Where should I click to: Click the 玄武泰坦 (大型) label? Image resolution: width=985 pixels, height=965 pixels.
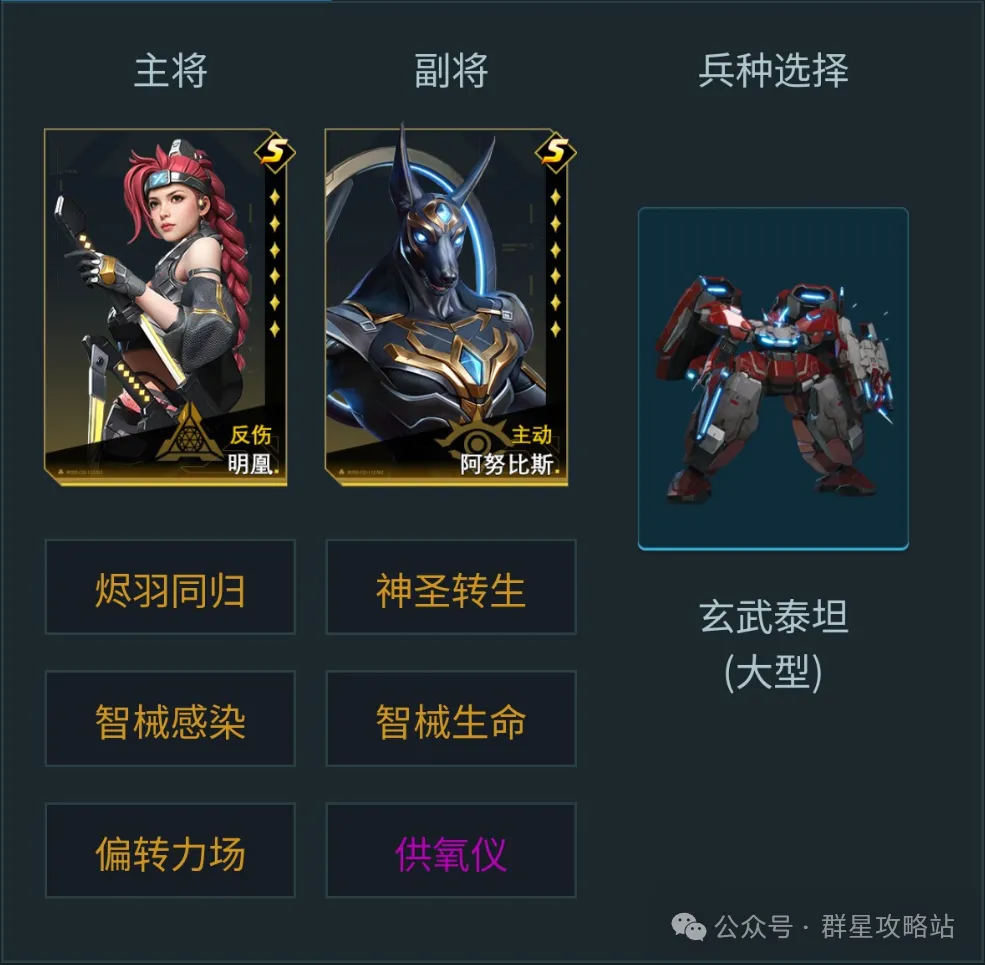(773, 644)
